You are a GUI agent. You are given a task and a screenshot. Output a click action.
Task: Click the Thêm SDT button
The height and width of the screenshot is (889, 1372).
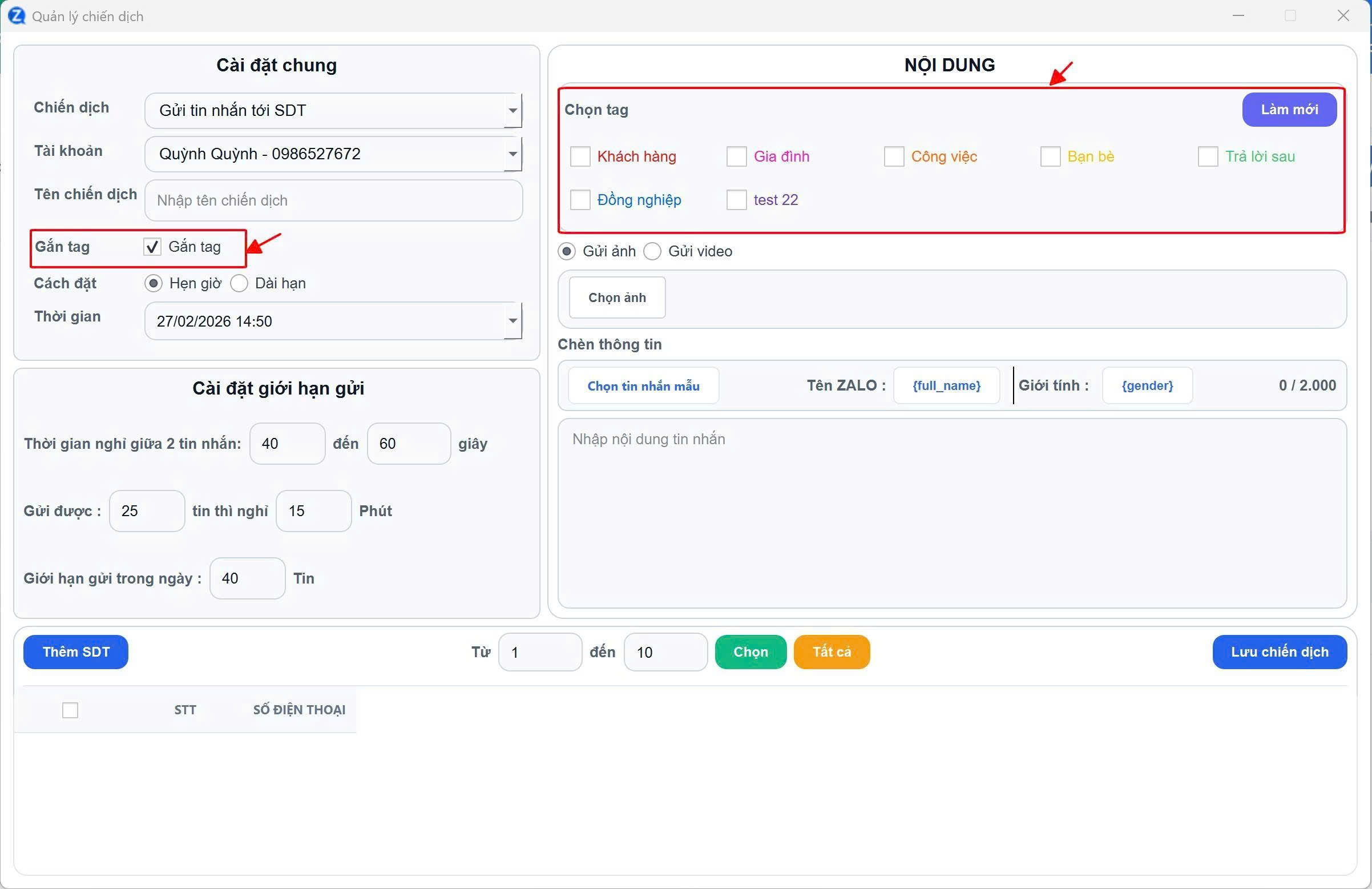point(75,652)
